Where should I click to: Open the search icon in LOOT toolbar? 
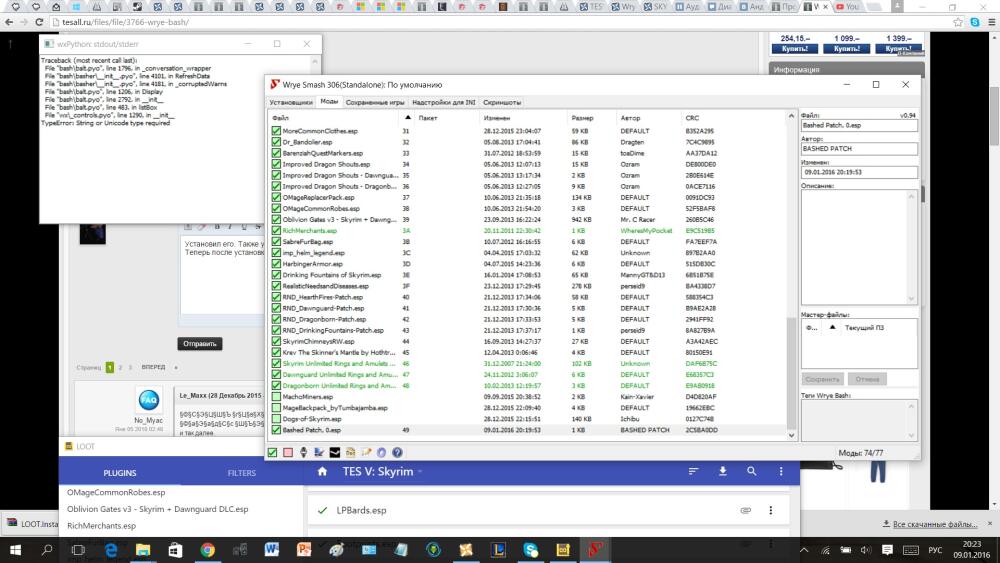click(x=752, y=471)
